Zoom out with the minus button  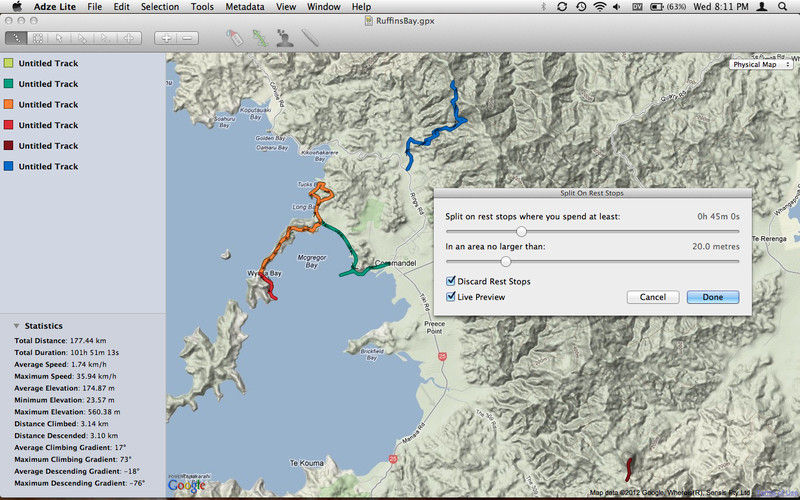pyautogui.click(x=187, y=38)
